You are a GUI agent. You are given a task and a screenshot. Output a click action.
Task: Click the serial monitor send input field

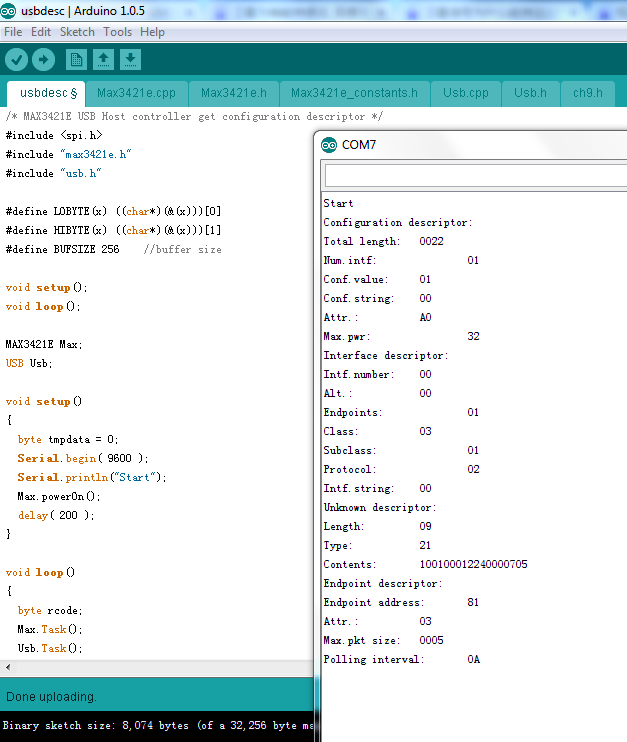point(476,176)
